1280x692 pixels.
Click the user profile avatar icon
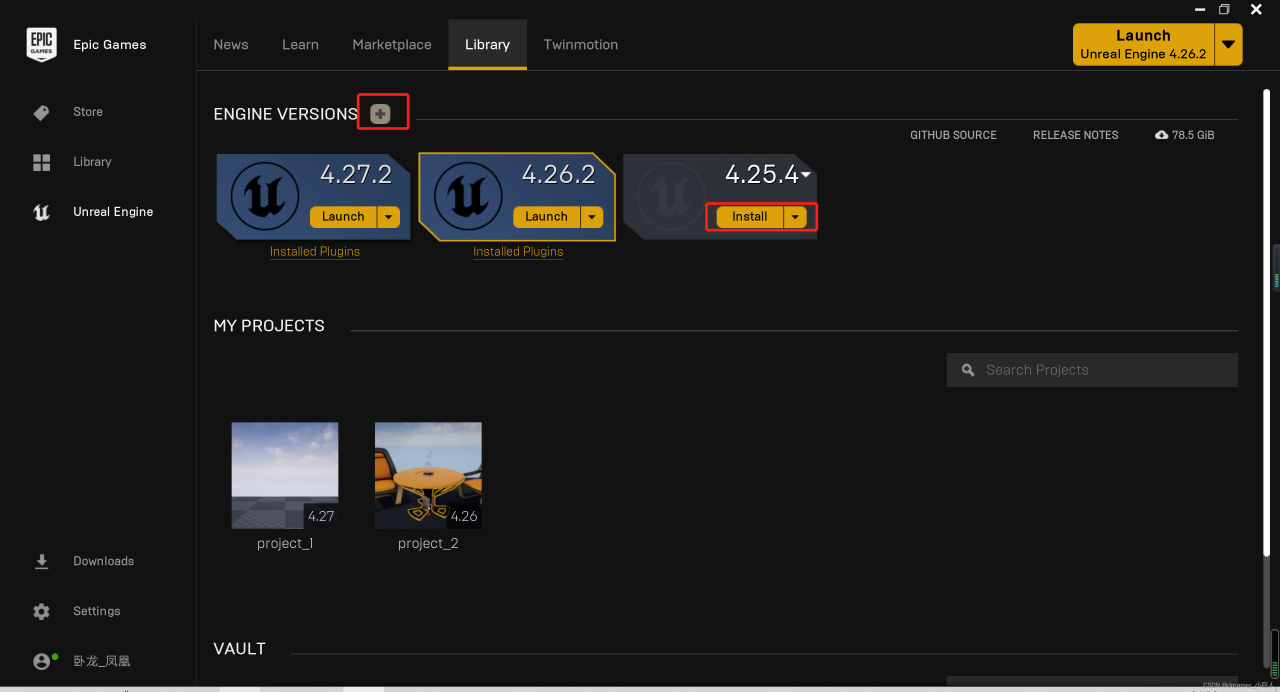point(42,661)
